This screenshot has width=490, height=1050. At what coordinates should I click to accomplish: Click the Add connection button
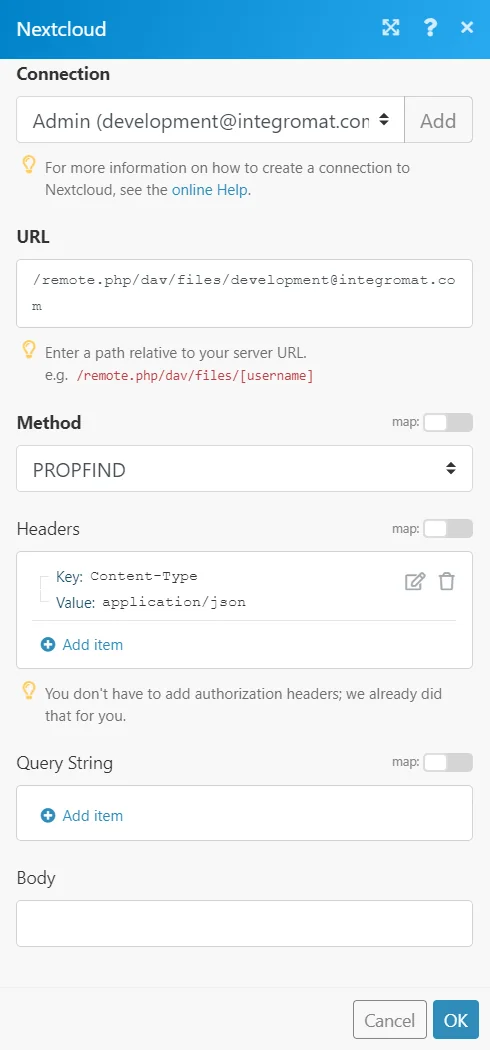pos(438,120)
